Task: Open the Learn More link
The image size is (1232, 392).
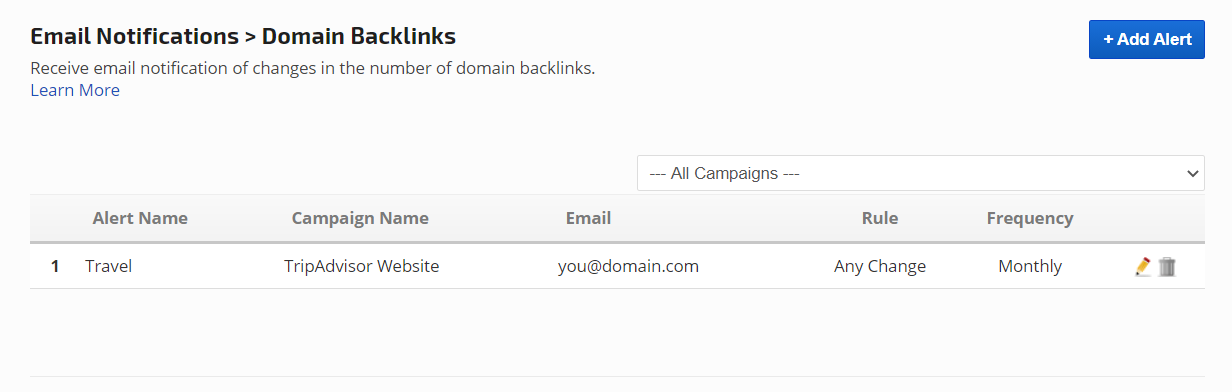Action: point(75,90)
